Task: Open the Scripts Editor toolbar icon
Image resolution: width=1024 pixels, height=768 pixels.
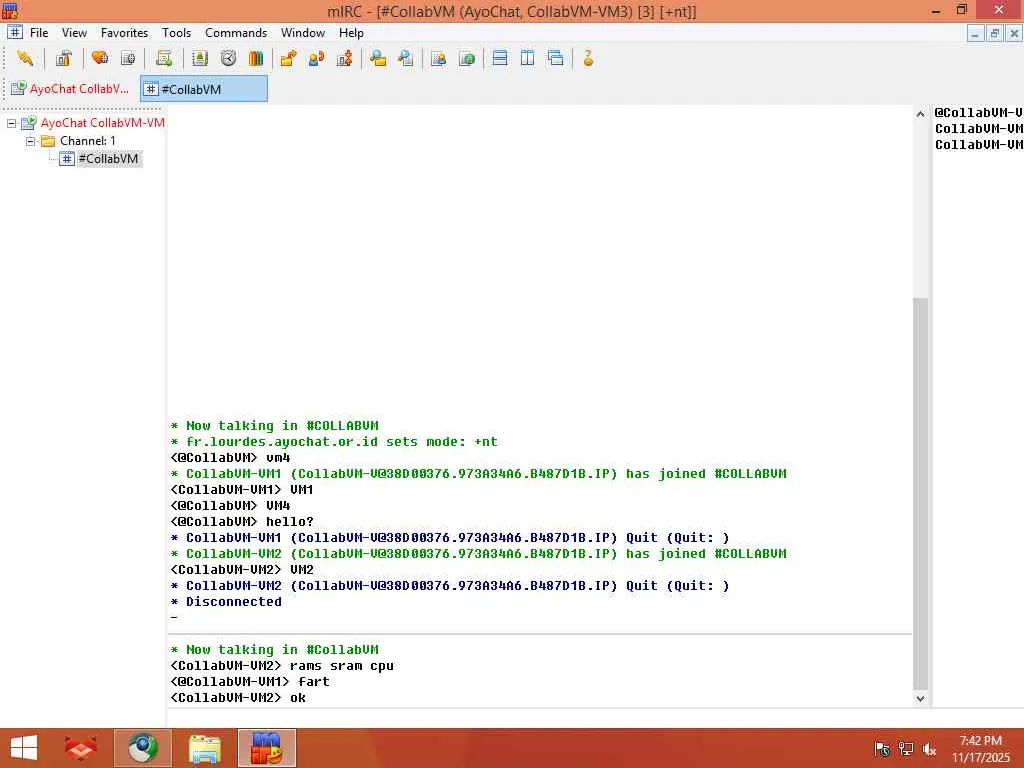Action: (164, 59)
